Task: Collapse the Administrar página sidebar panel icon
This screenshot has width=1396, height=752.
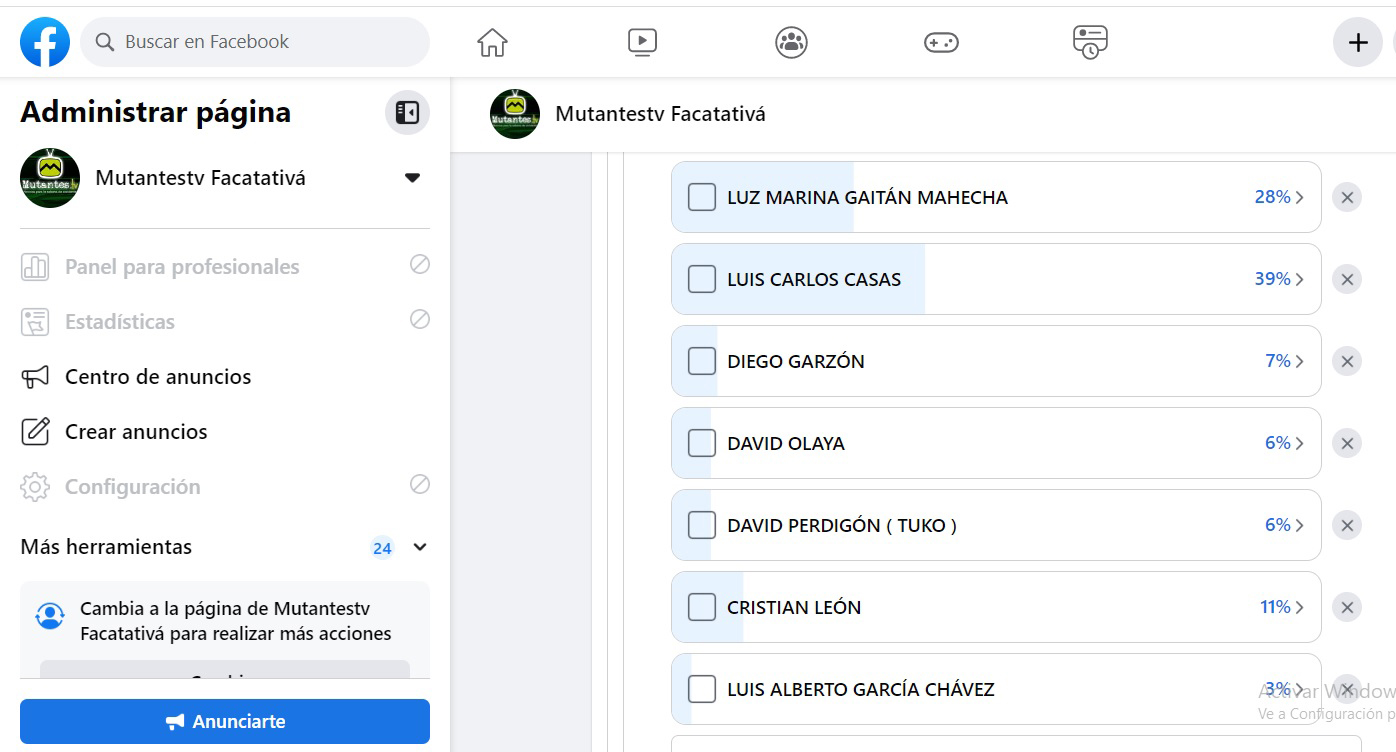Action: coord(407,113)
